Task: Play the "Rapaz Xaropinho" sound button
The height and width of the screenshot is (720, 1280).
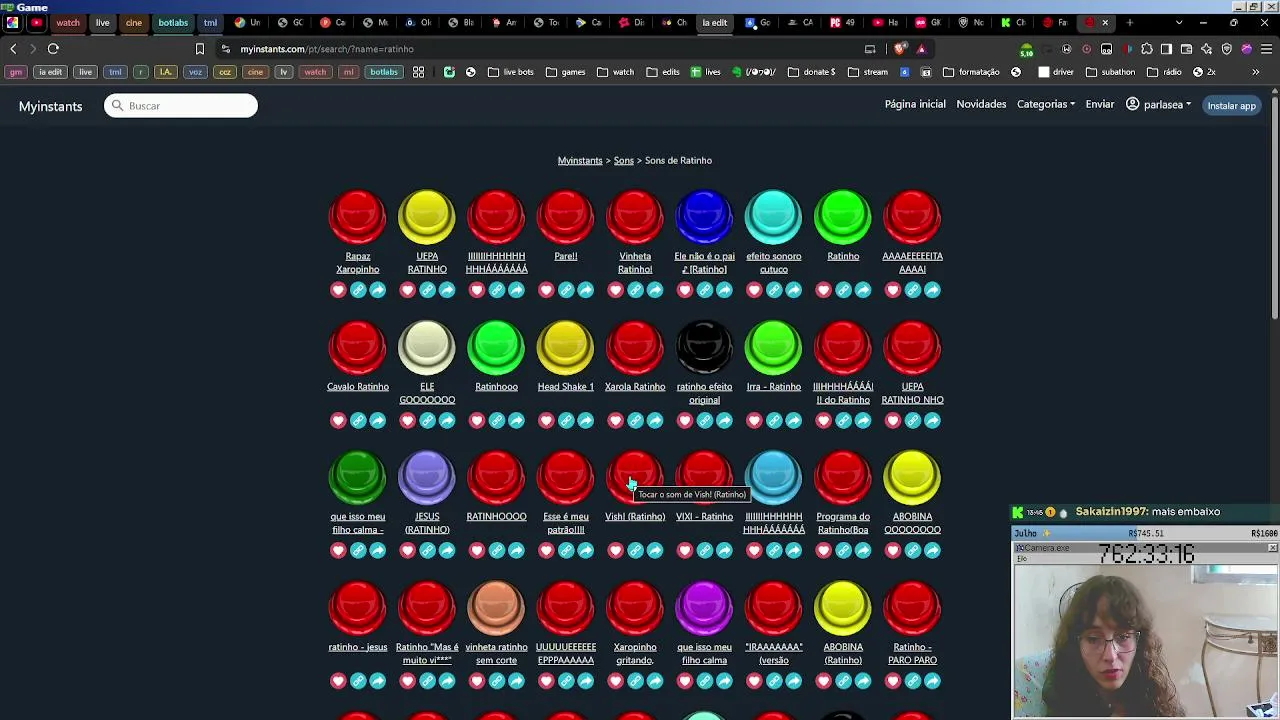Action: point(357,217)
